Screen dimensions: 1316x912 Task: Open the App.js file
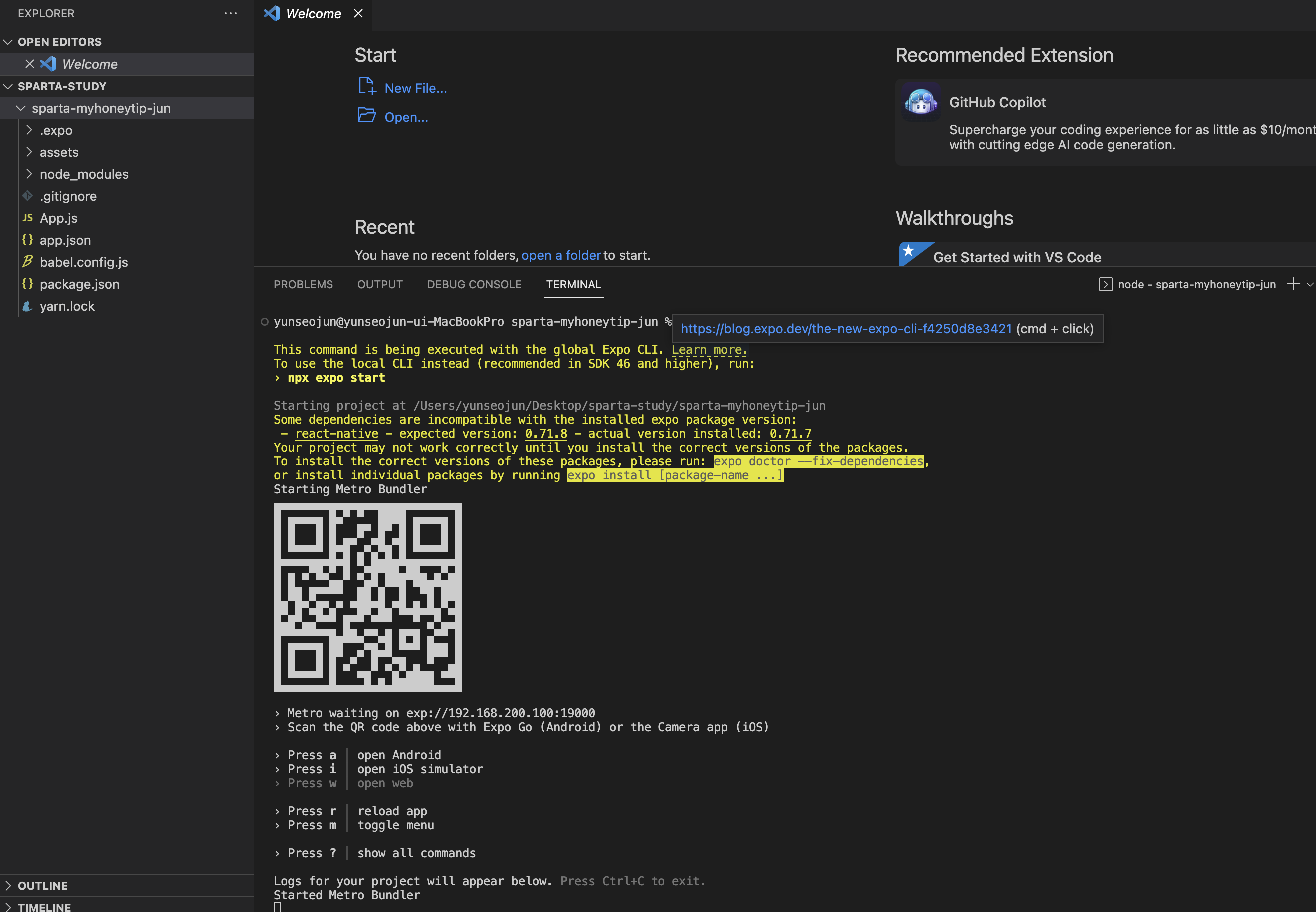(59, 218)
